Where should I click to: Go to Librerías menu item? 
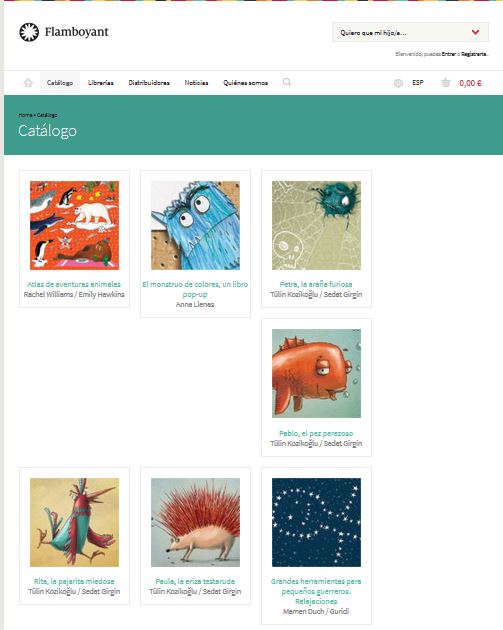(x=100, y=83)
